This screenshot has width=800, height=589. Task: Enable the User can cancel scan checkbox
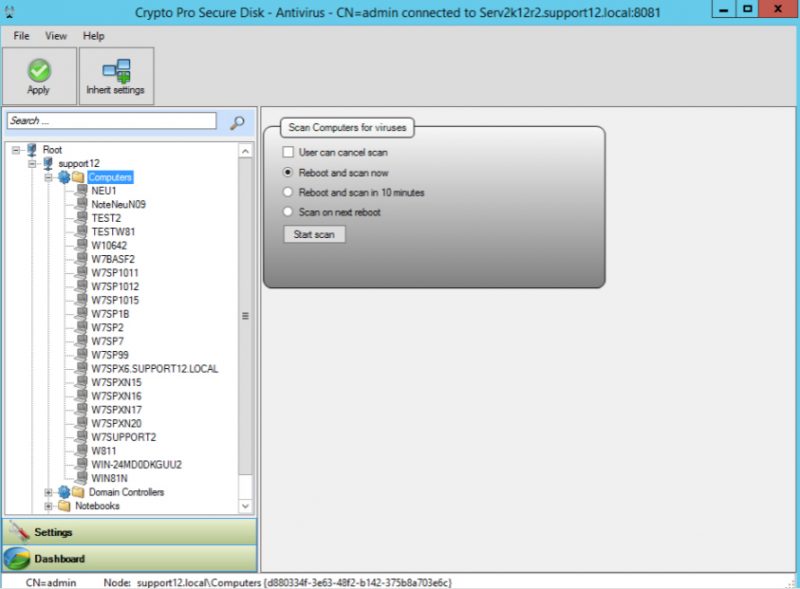[288, 151]
